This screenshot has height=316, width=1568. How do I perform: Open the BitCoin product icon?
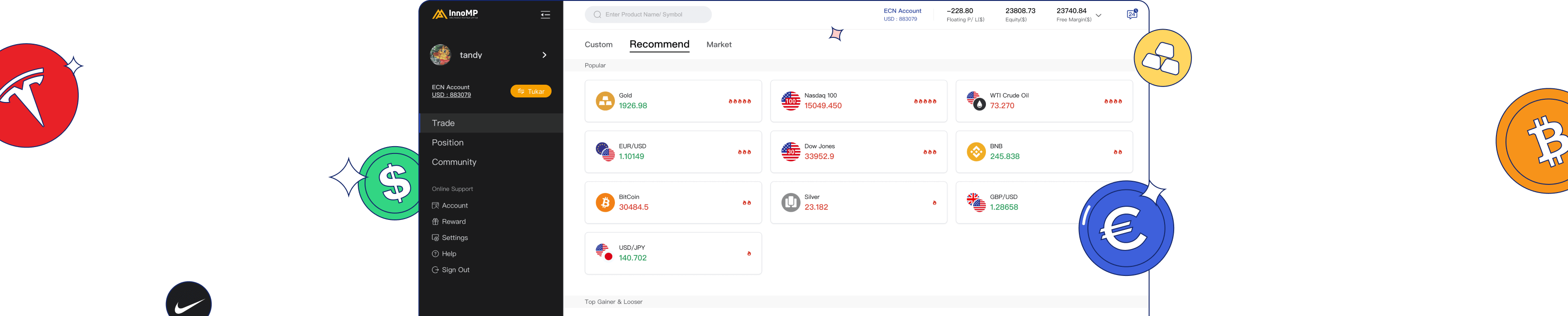point(604,202)
